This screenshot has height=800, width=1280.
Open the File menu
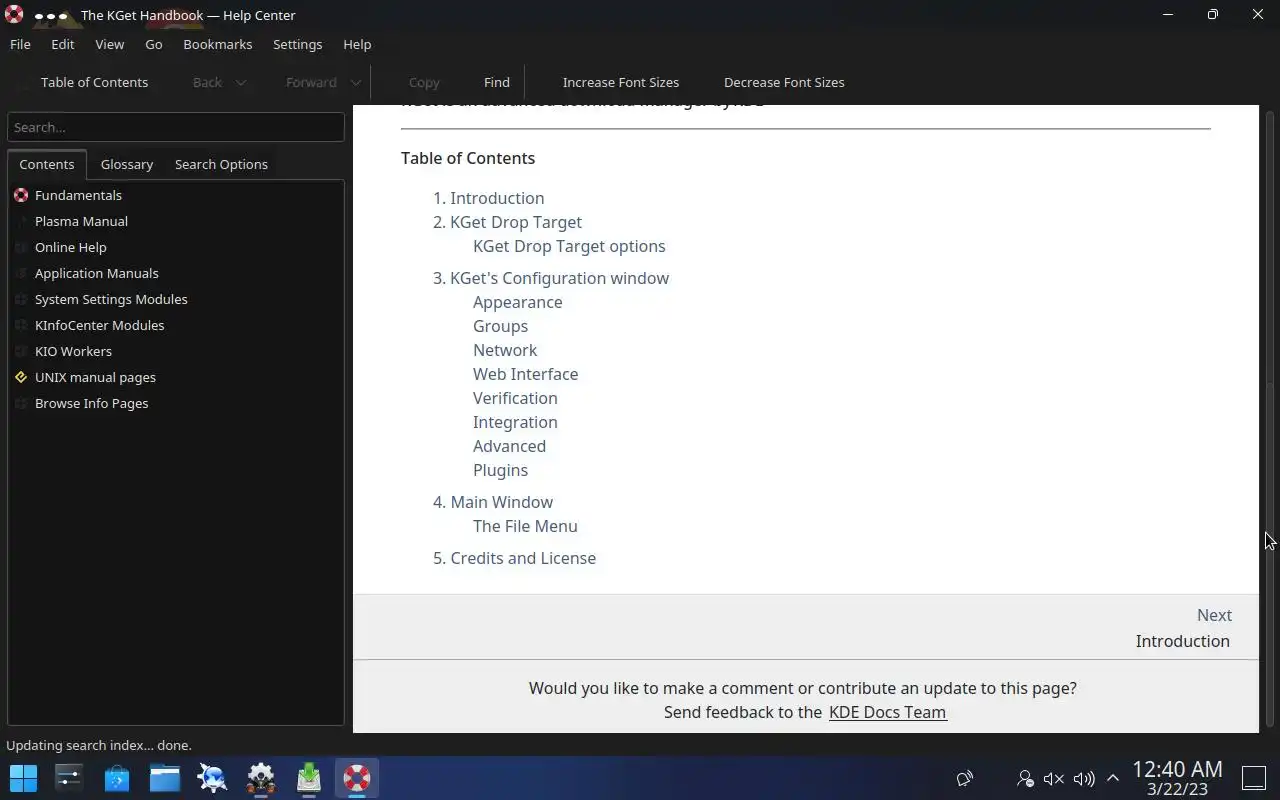(x=20, y=44)
